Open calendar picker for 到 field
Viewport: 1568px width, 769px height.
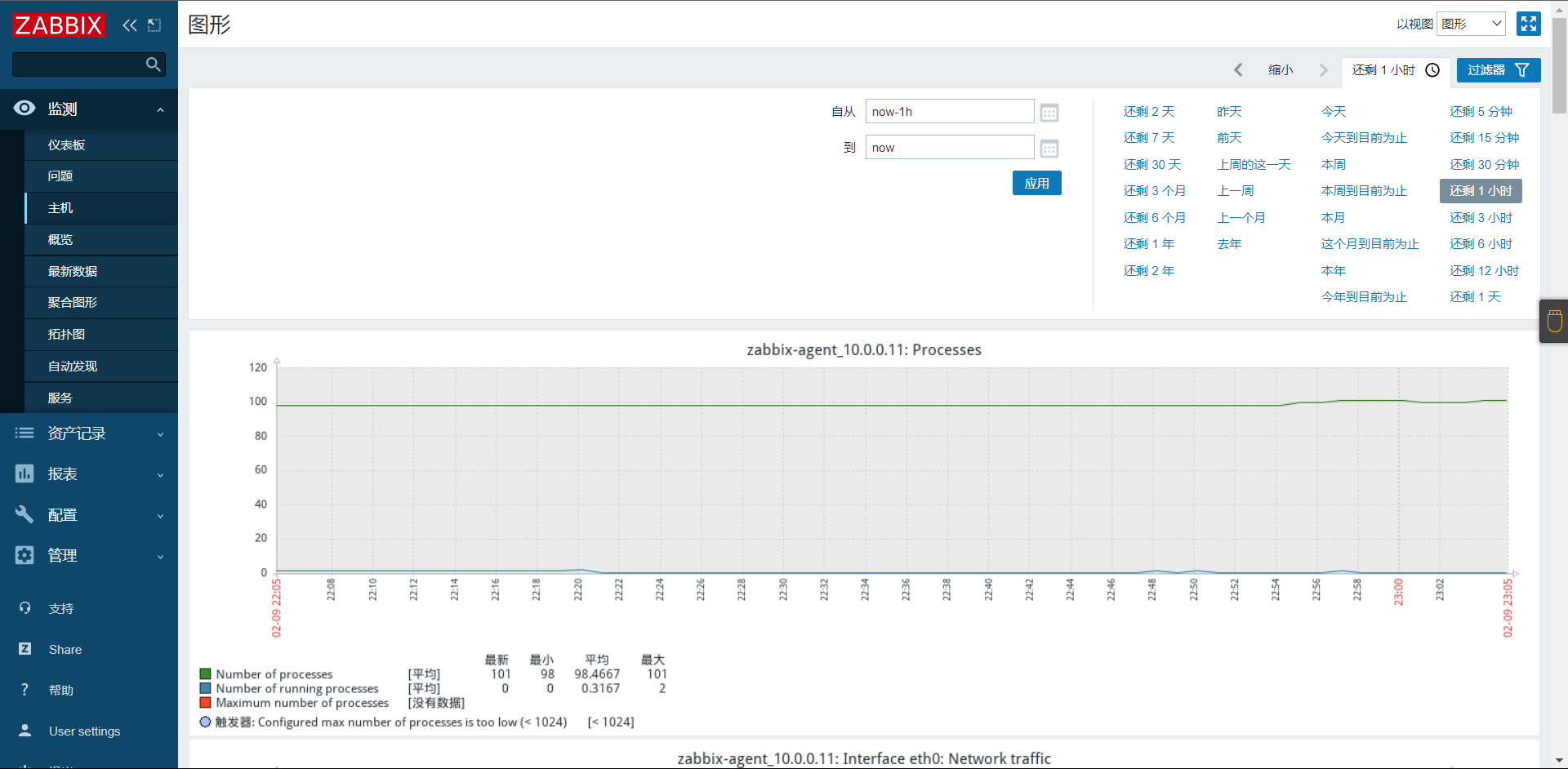point(1049,149)
